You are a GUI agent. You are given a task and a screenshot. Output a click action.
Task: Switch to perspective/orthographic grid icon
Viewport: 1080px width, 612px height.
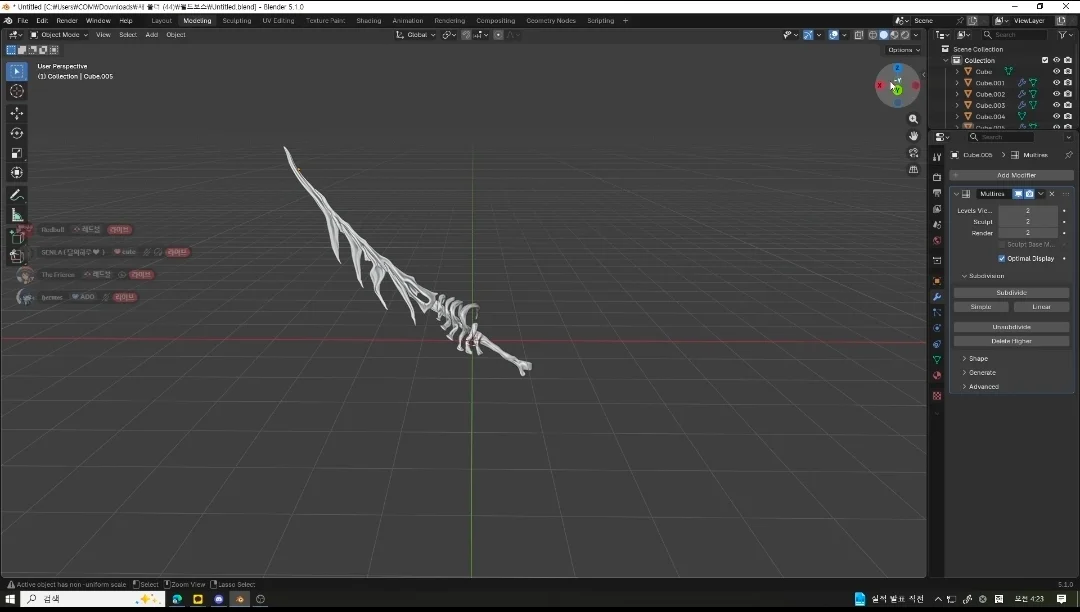[913, 170]
